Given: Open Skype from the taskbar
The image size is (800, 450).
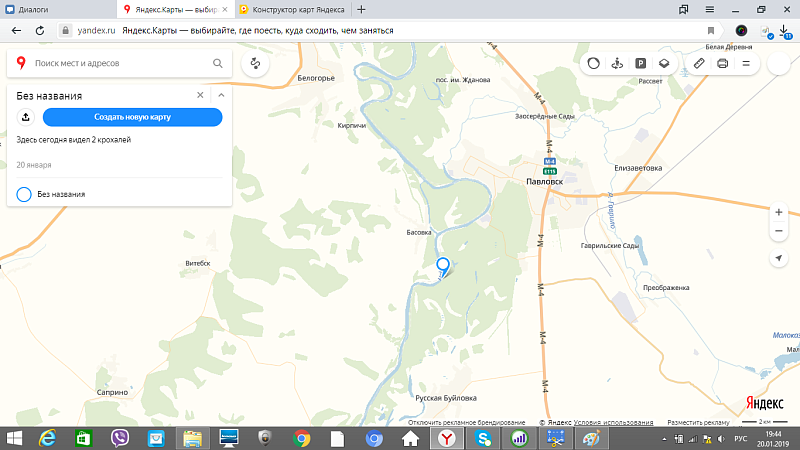Looking at the screenshot, I should [x=483, y=438].
